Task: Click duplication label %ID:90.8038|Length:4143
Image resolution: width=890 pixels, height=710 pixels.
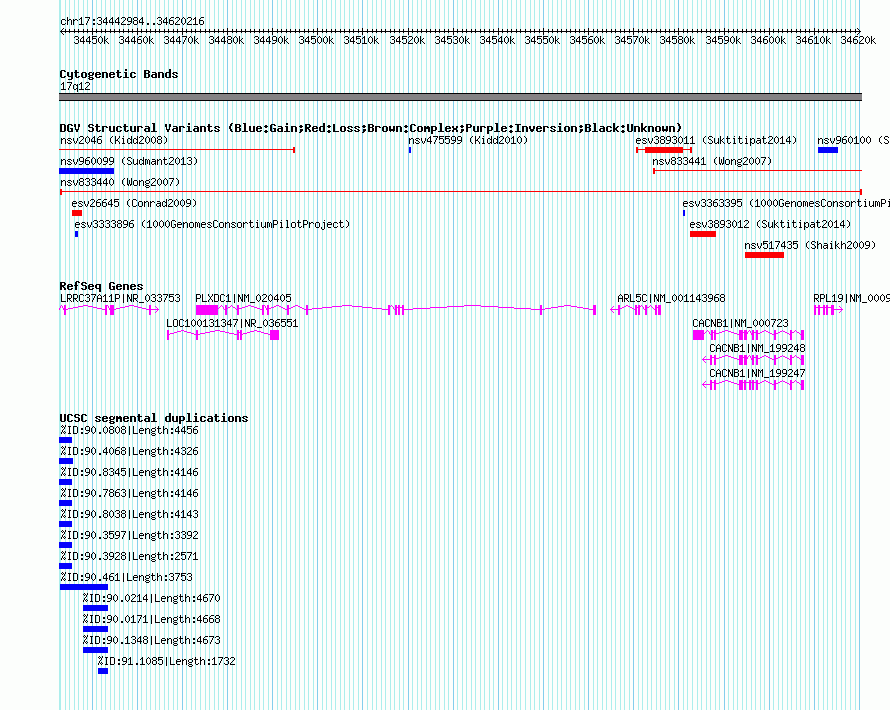Action: click(x=129, y=514)
